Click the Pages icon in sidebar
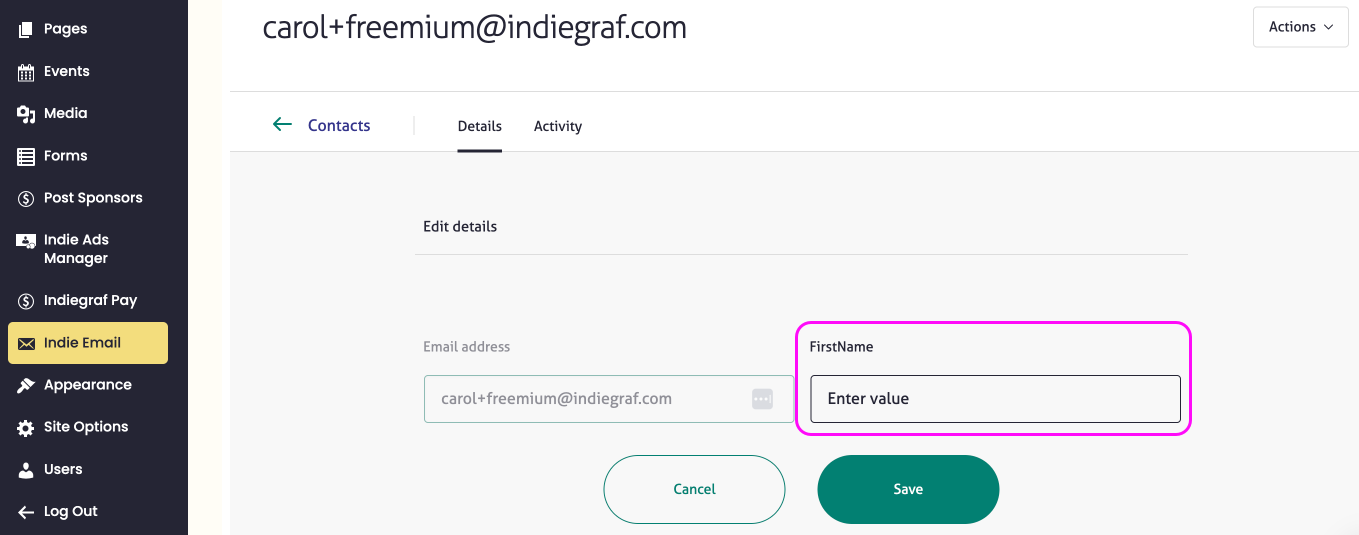The image size is (1359, 535). (26, 30)
